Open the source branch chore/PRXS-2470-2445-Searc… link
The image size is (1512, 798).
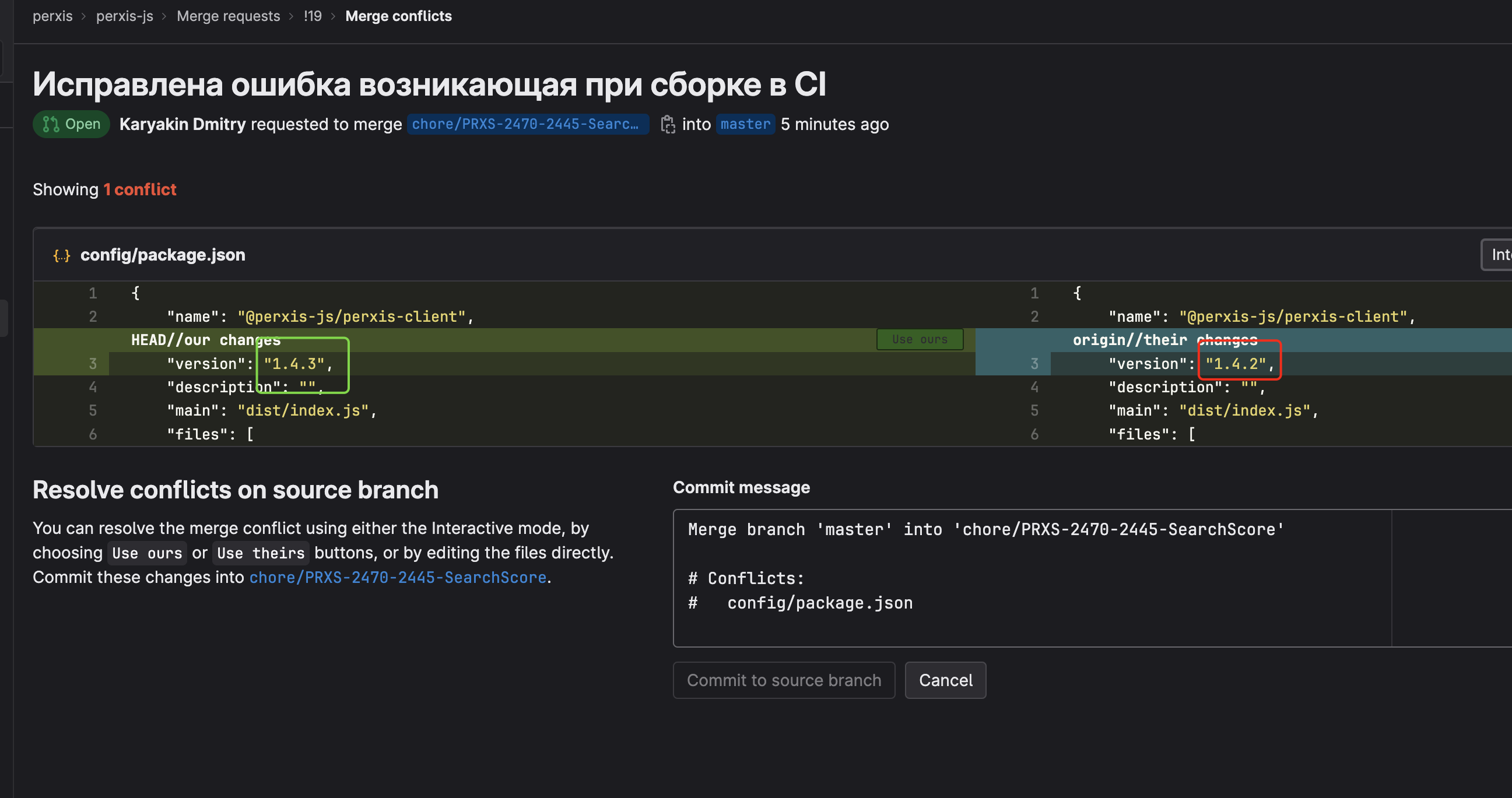tap(528, 124)
